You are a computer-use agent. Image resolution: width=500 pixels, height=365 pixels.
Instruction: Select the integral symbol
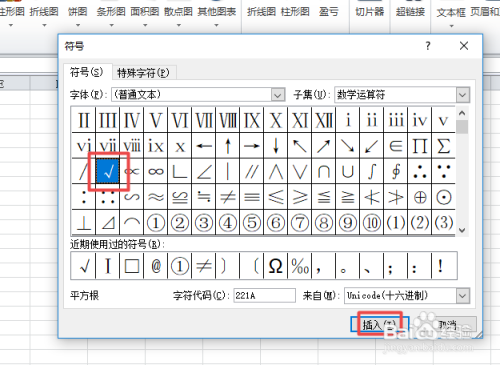tap(372, 171)
